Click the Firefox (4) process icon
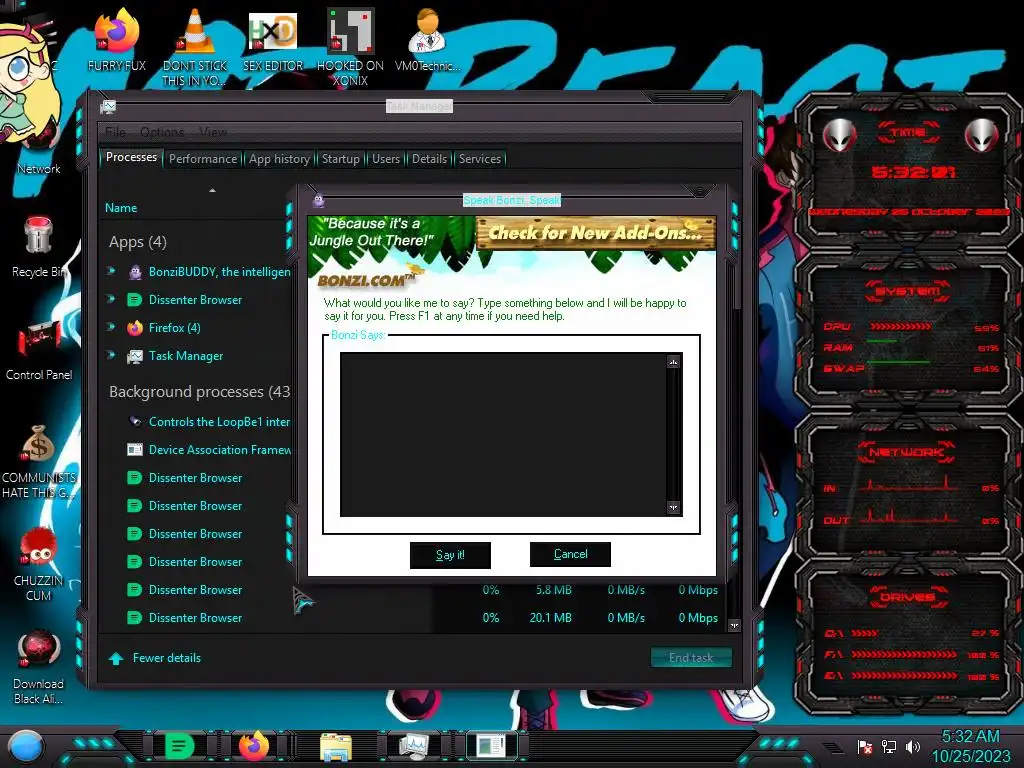This screenshot has width=1024, height=768. pyautogui.click(x=135, y=328)
